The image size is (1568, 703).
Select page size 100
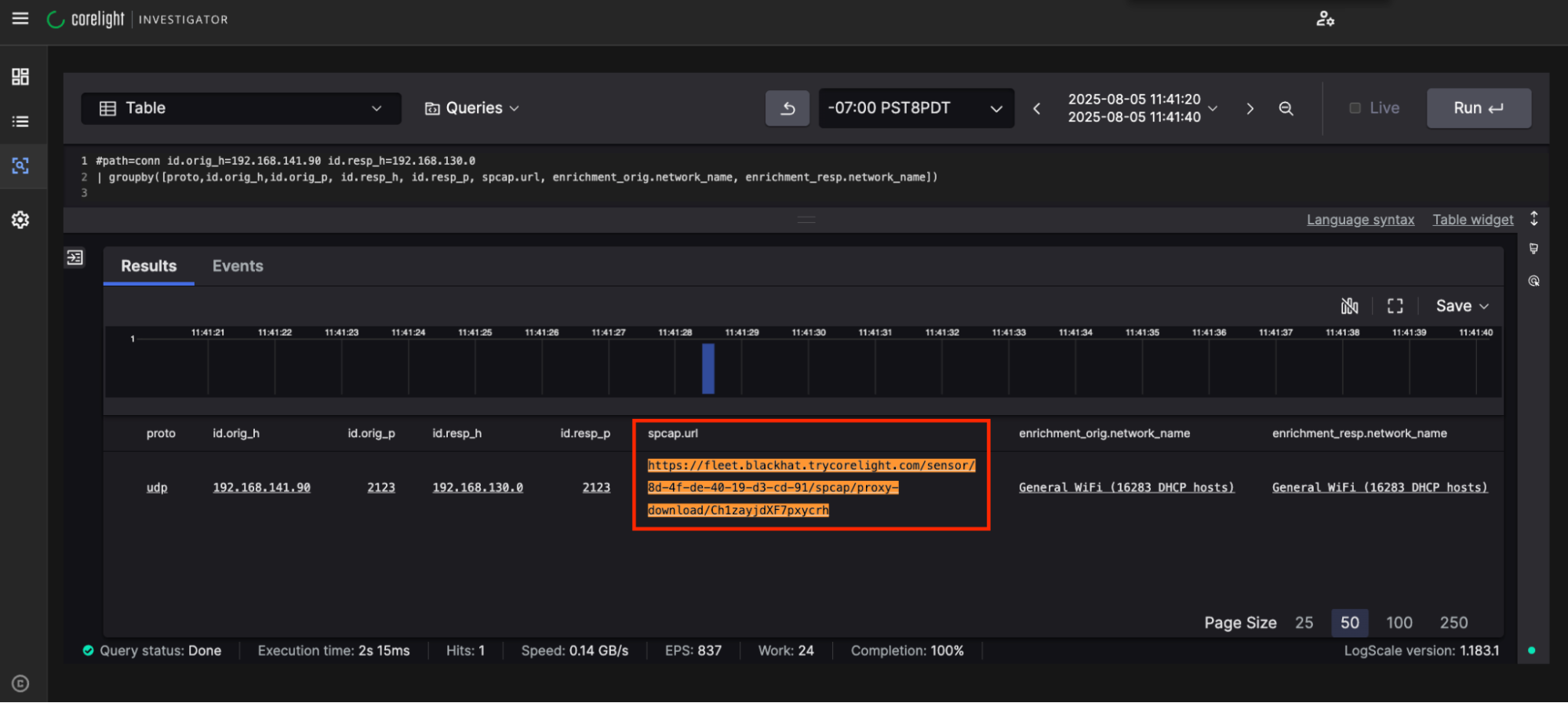tap(1399, 622)
